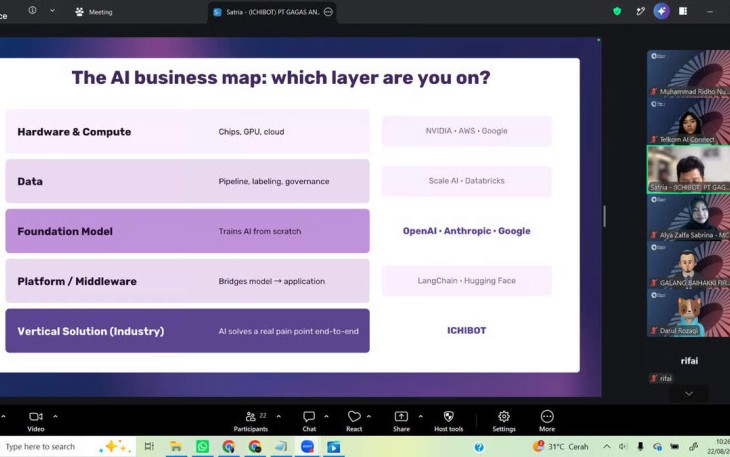Click the Foundation Model layer row

tap(188, 231)
